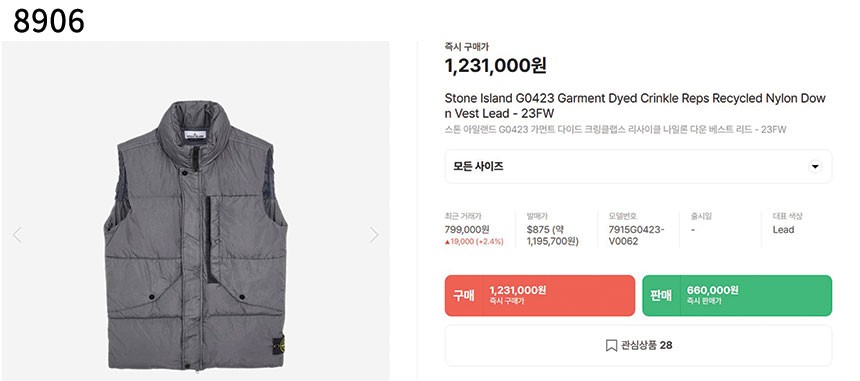Click the Stone Island badge on vest
Screen dimensions: 860x381
[x=278, y=345]
